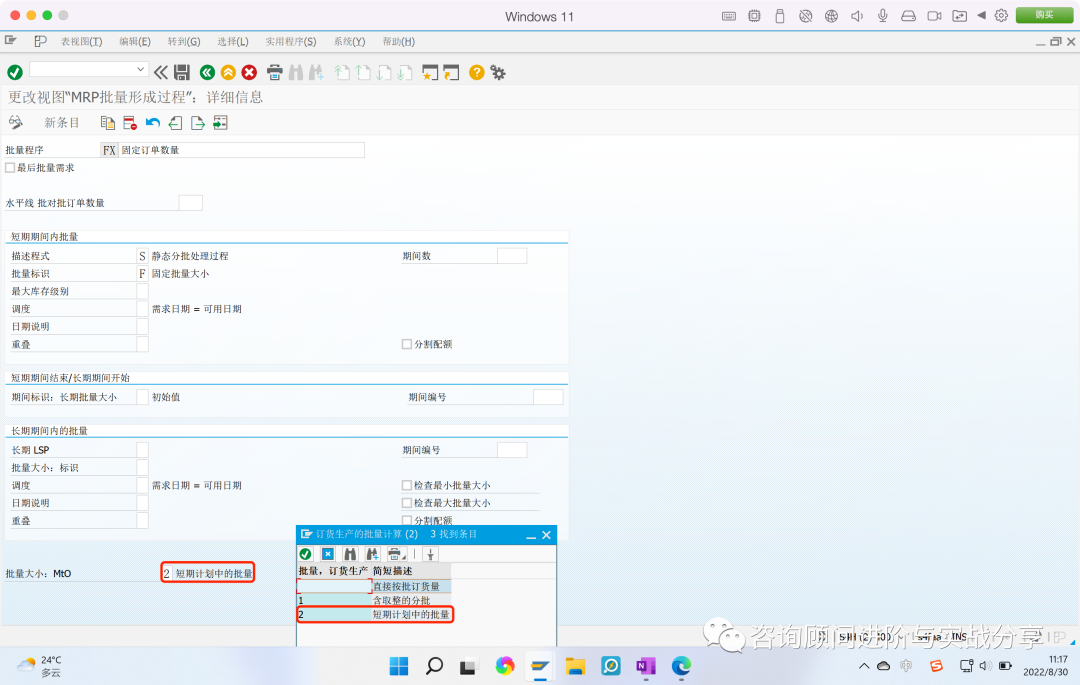Select row 2 短期计划中的批量
Screen dimensions: 1080x685
(x=374, y=614)
